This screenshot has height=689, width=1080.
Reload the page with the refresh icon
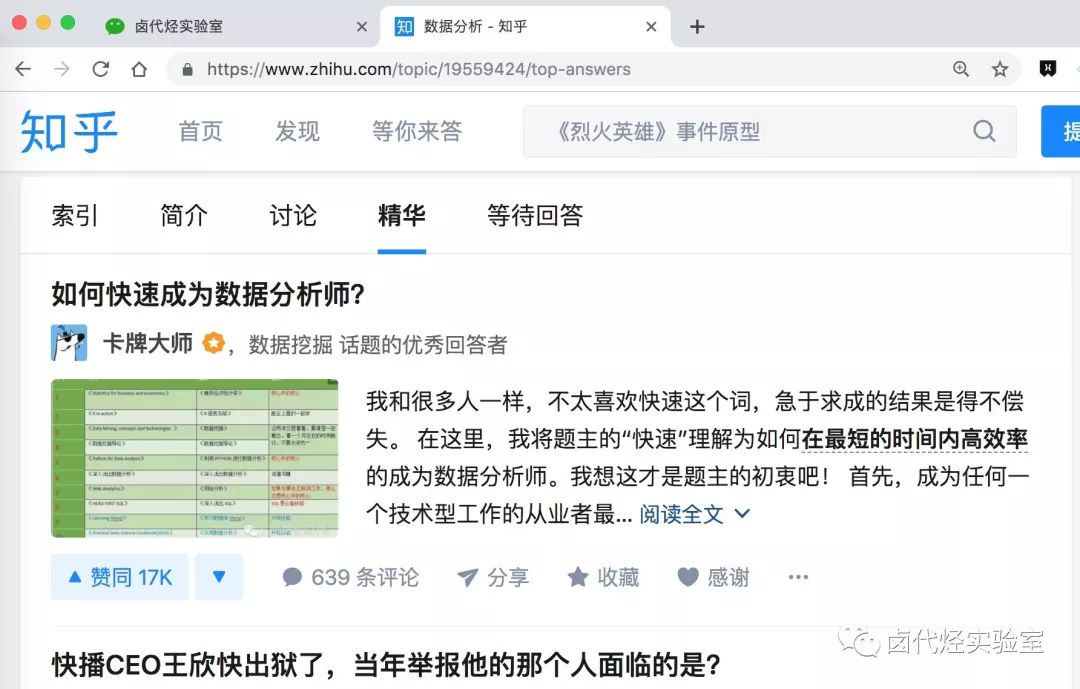coord(101,69)
